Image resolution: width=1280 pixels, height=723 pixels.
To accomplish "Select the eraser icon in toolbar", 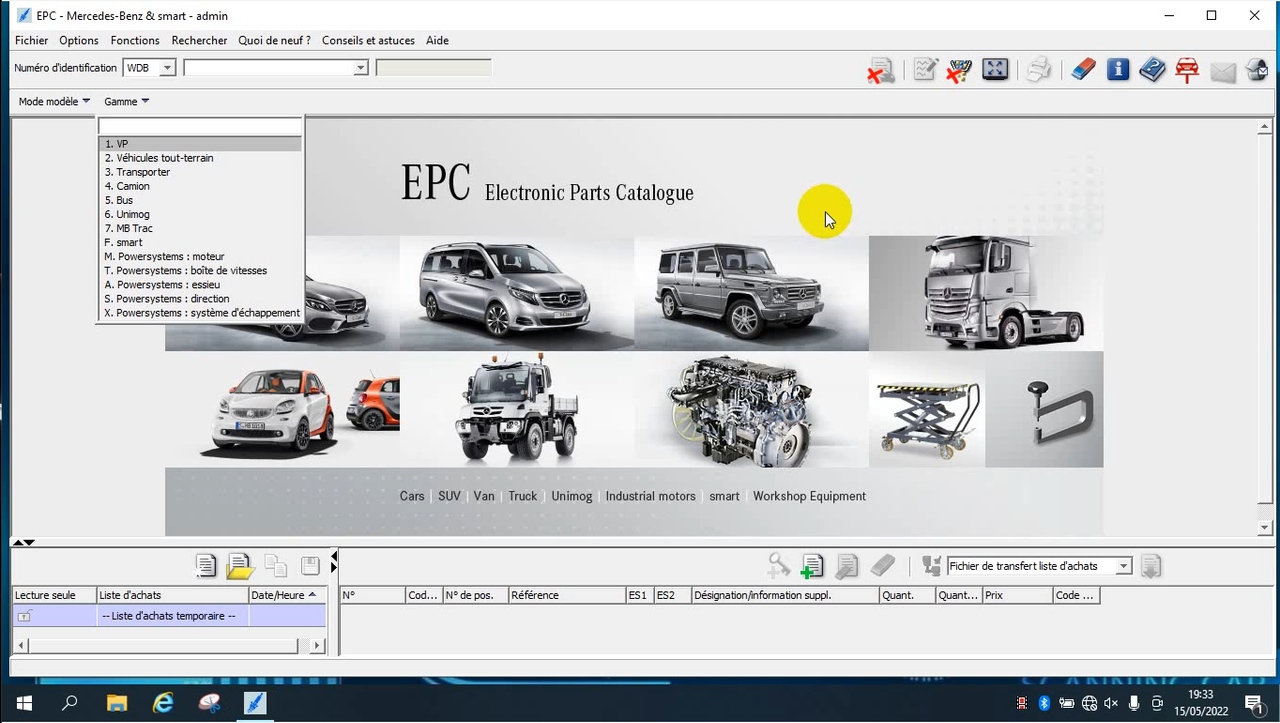I will (x=1083, y=70).
